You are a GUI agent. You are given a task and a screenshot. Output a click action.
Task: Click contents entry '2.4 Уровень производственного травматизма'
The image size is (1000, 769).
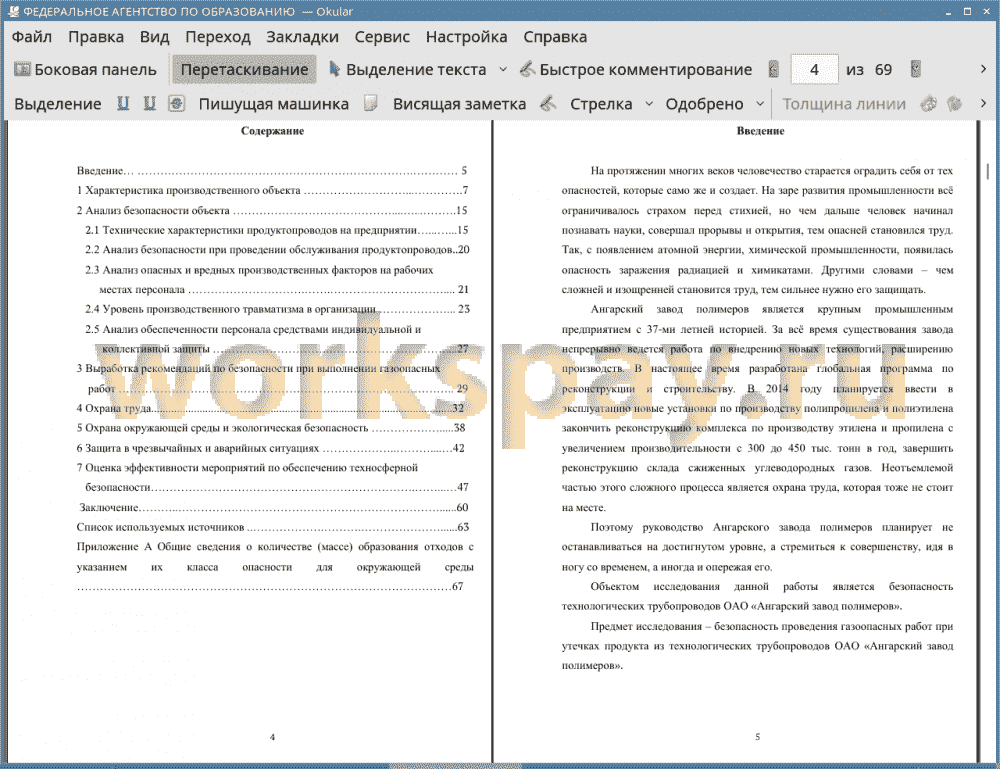[277, 309]
